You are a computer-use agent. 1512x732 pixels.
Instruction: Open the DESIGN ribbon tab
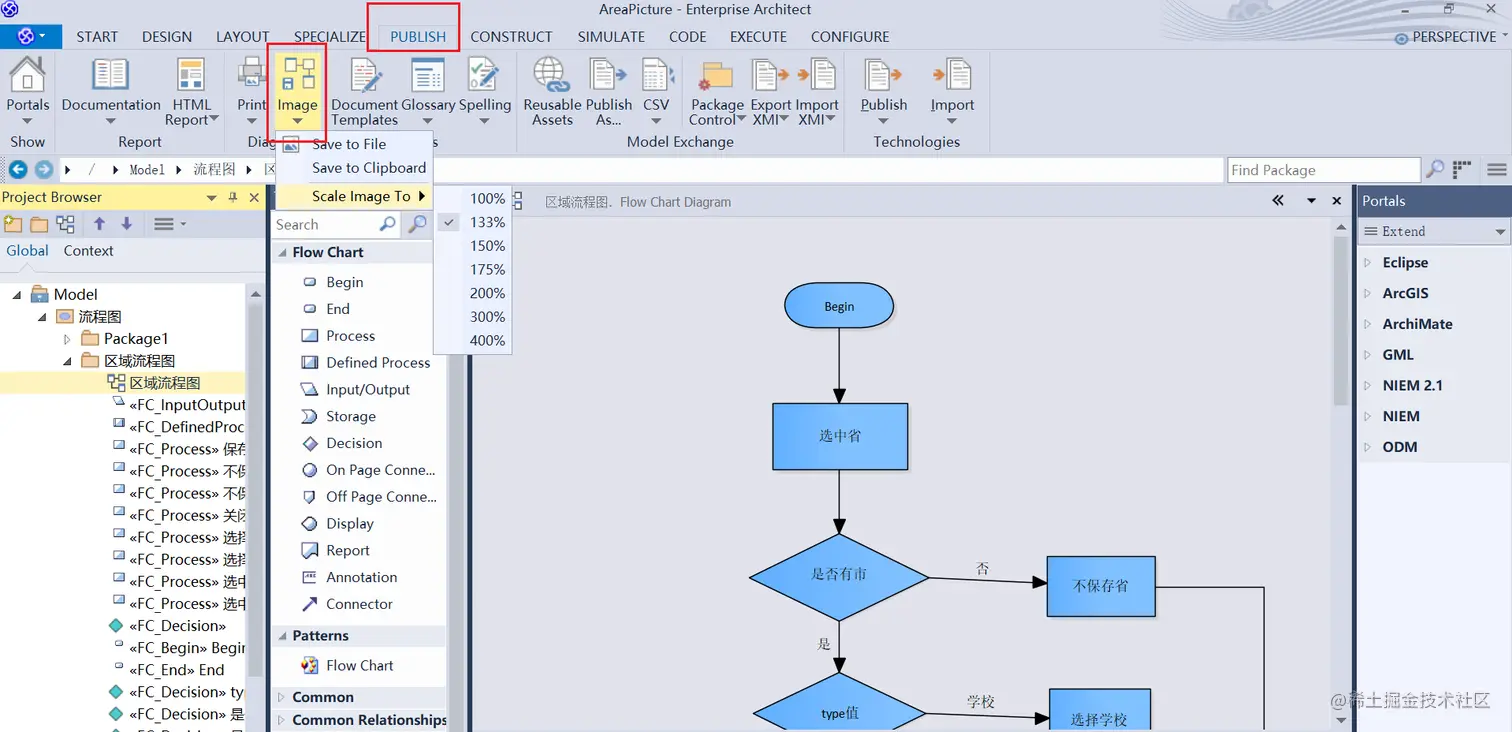click(x=167, y=37)
